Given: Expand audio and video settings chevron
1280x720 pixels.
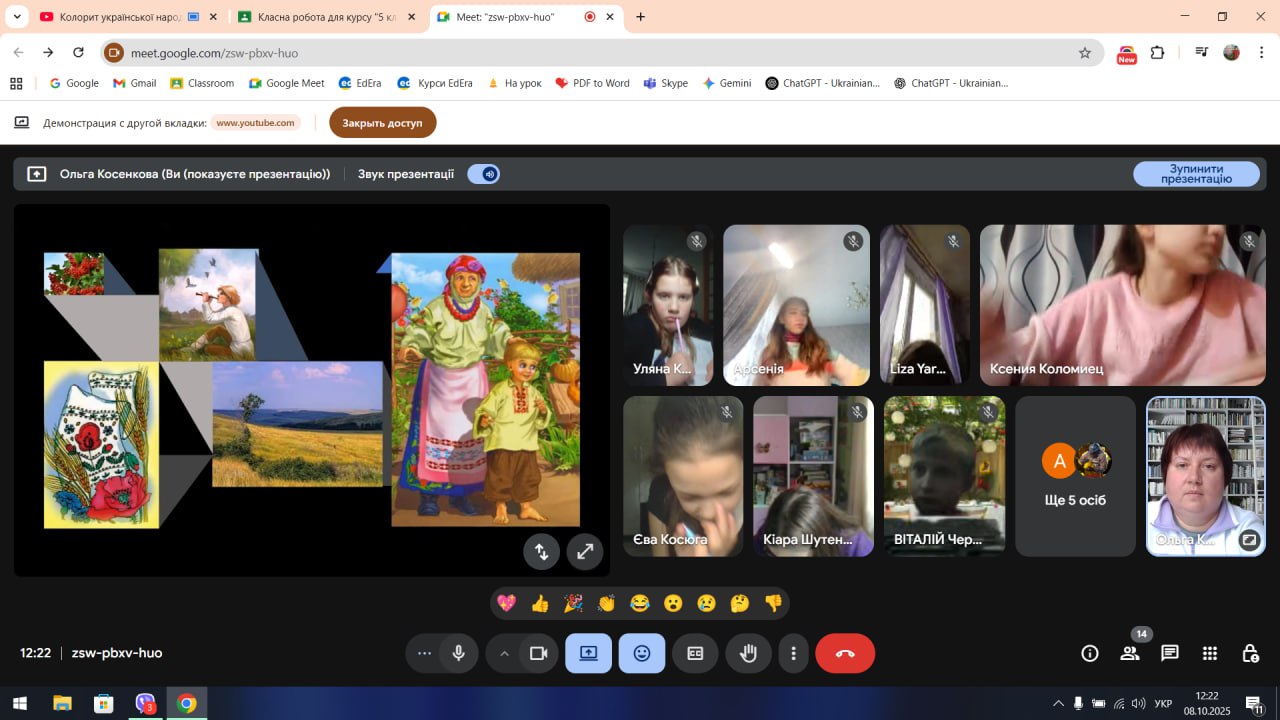Looking at the screenshot, I should tap(504, 654).
